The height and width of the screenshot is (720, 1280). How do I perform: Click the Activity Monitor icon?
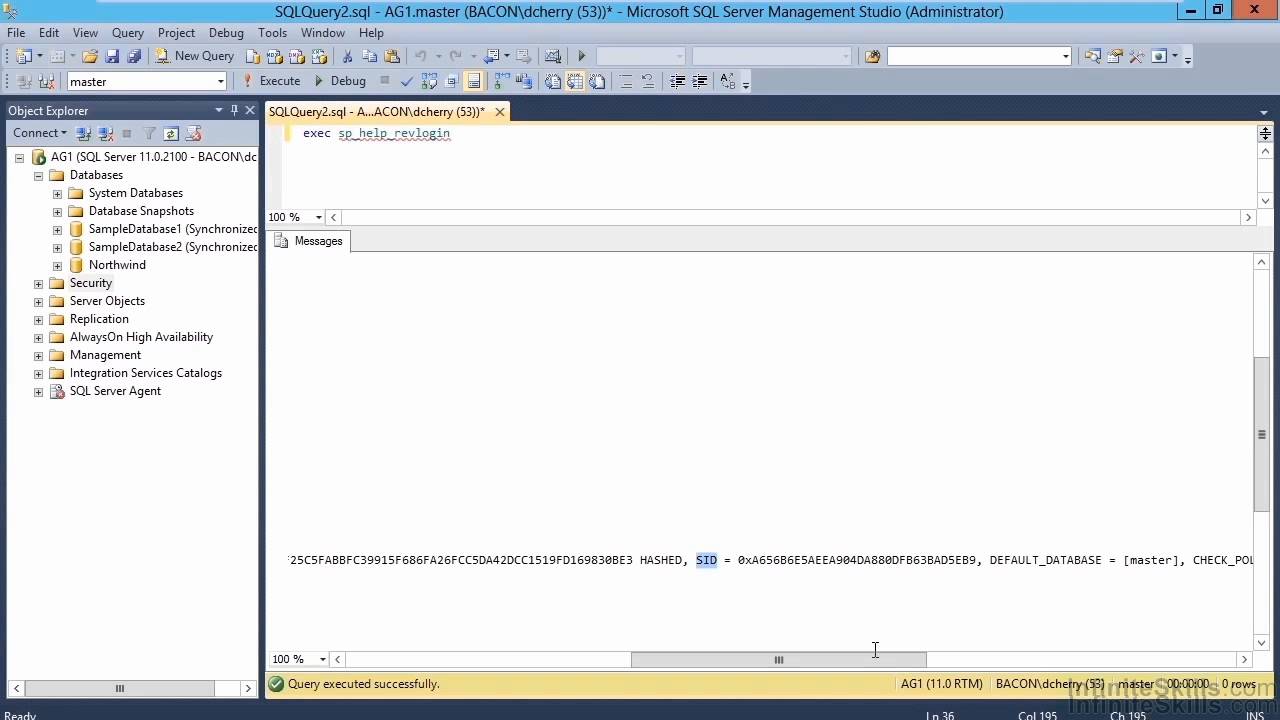(552, 56)
